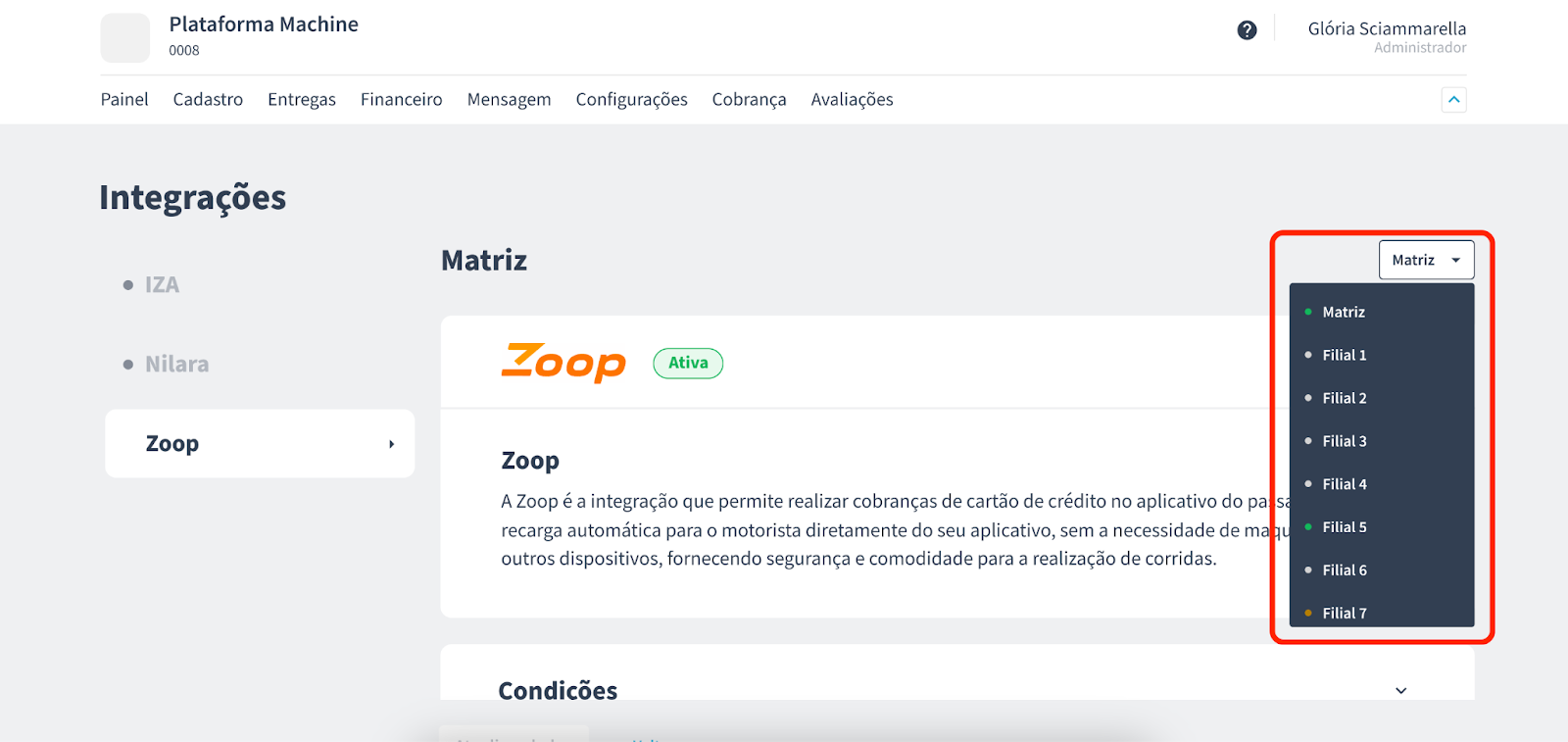Select the IZA integration
The image size is (1568, 742).
162,284
